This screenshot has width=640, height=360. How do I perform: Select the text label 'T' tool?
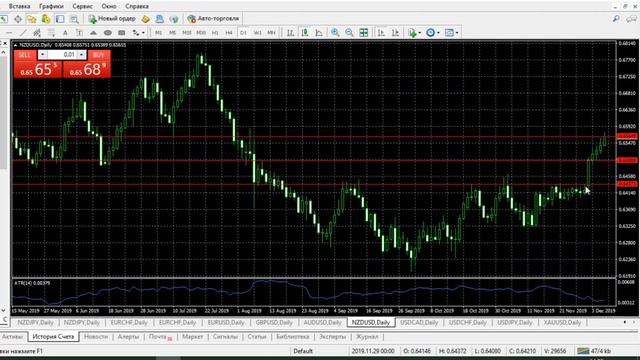[x=79, y=33]
